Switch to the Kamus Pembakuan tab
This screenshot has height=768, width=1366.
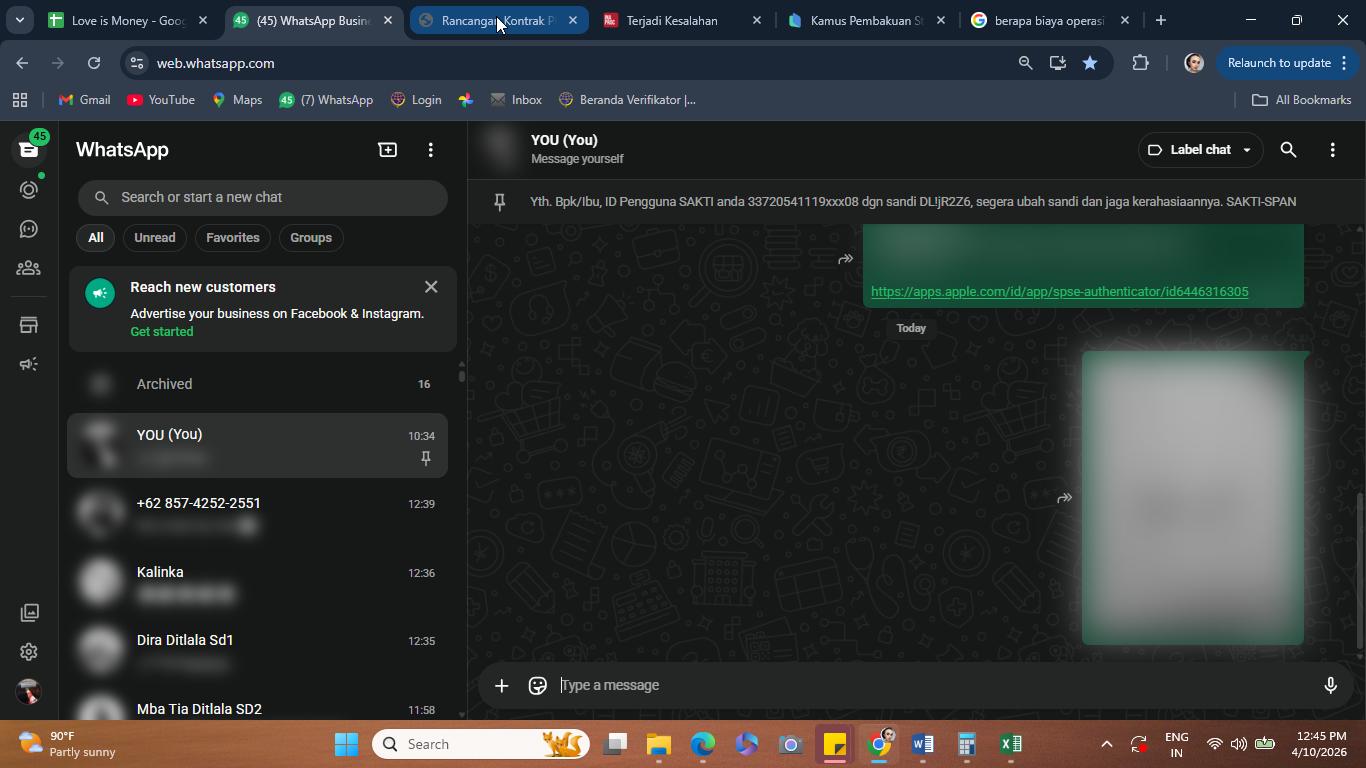coord(866,20)
